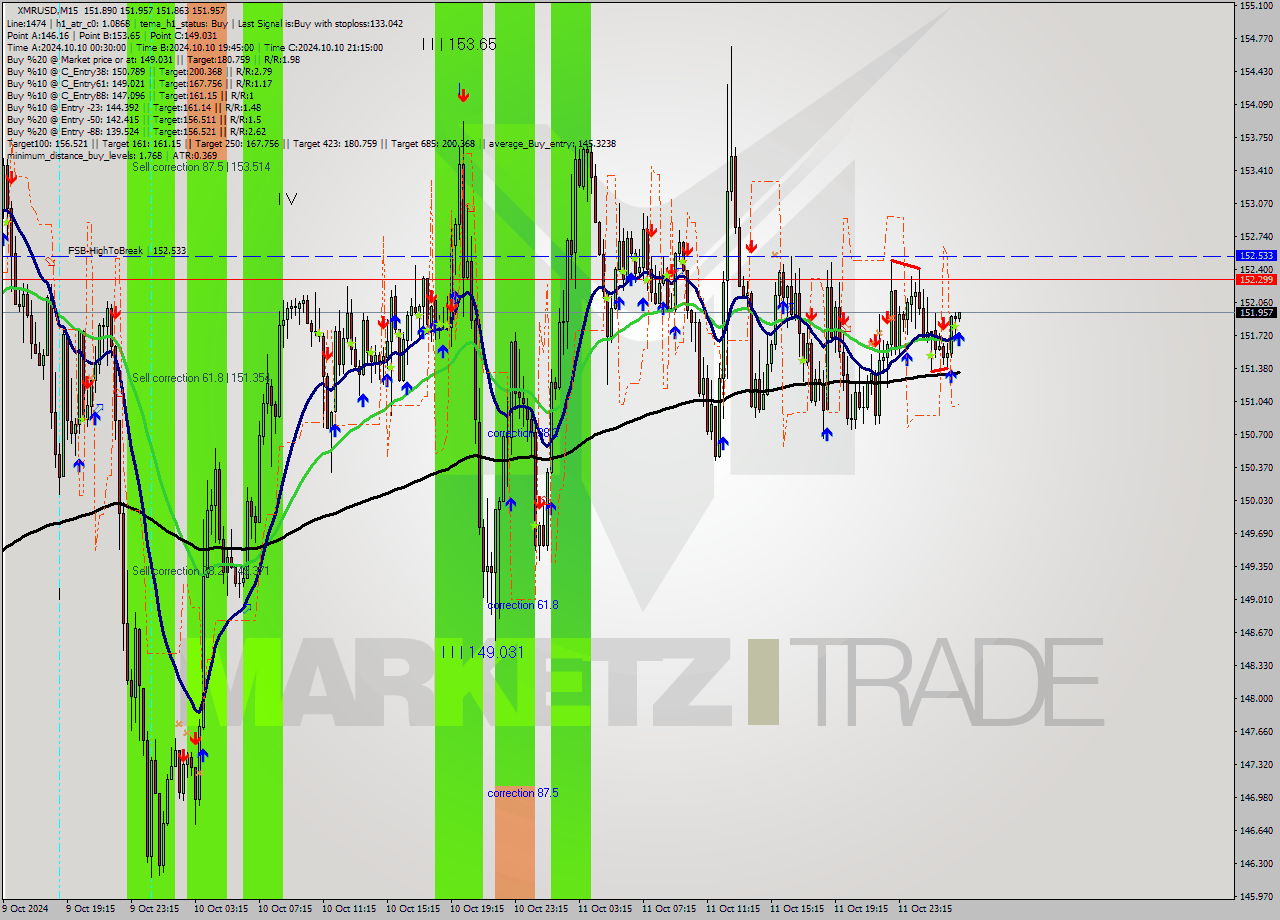Image resolution: width=1280 pixels, height=920 pixels.
Task: Click the 148.000 price axis value
Action: tap(1257, 699)
